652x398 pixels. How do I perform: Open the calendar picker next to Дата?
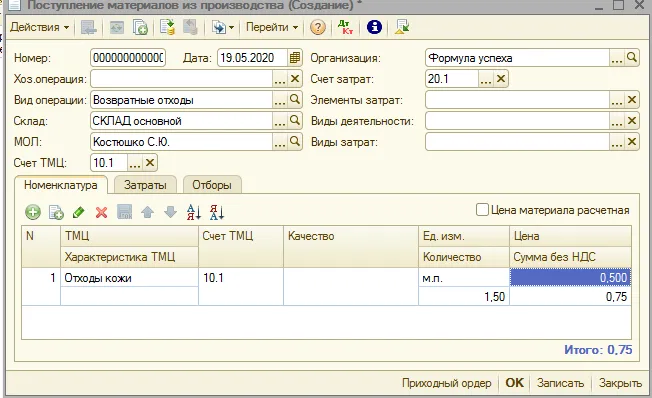pos(295,58)
